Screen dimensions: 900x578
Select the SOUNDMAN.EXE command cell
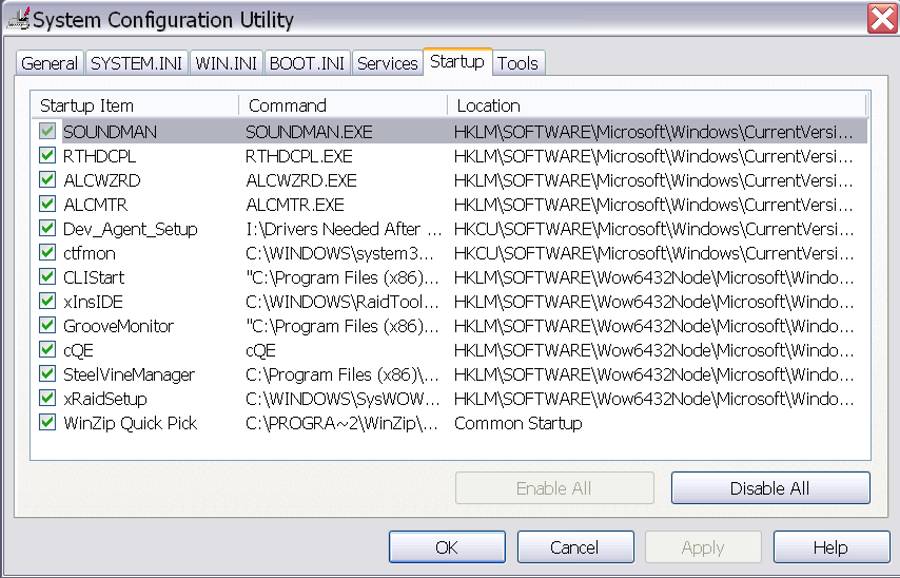309,132
